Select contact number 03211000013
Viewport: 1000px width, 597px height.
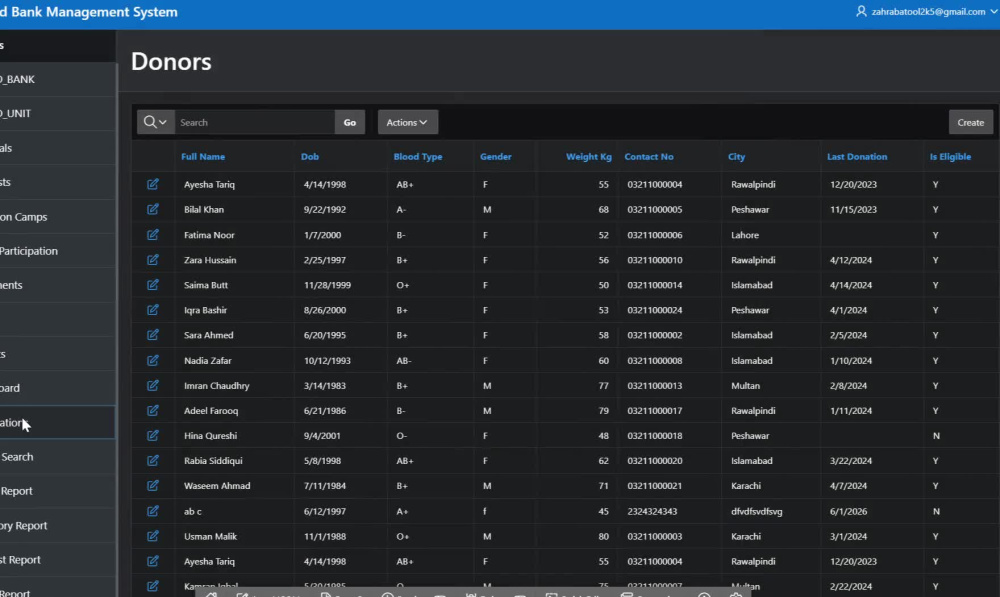[x=655, y=385]
